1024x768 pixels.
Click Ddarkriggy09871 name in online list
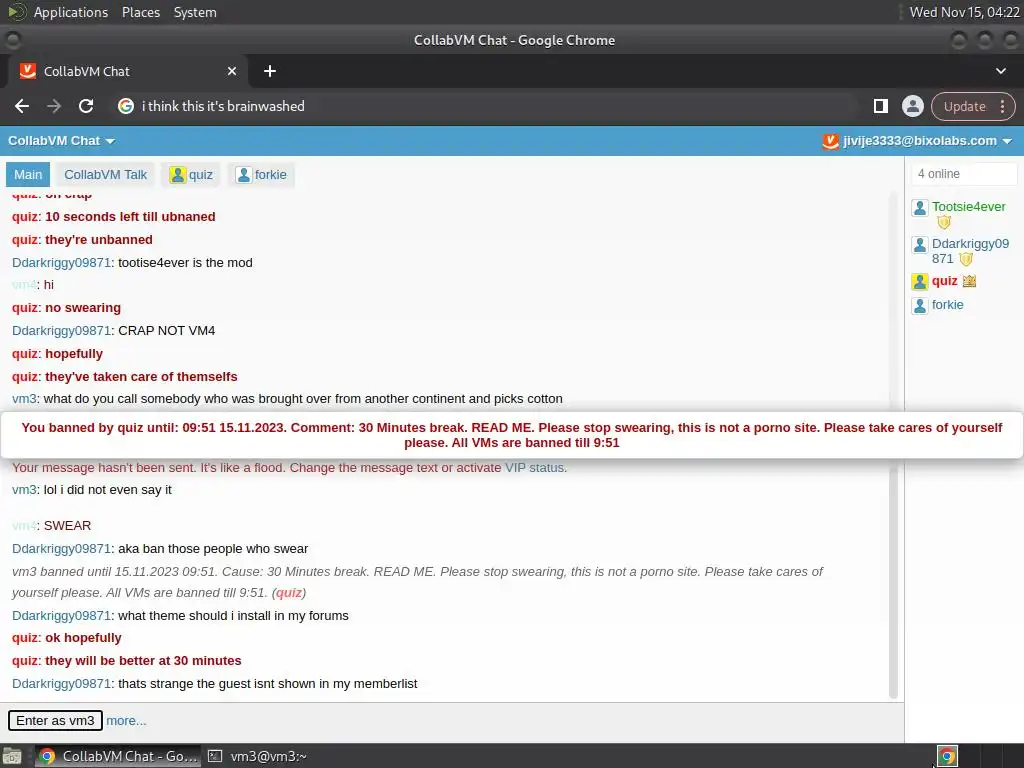tap(970, 251)
